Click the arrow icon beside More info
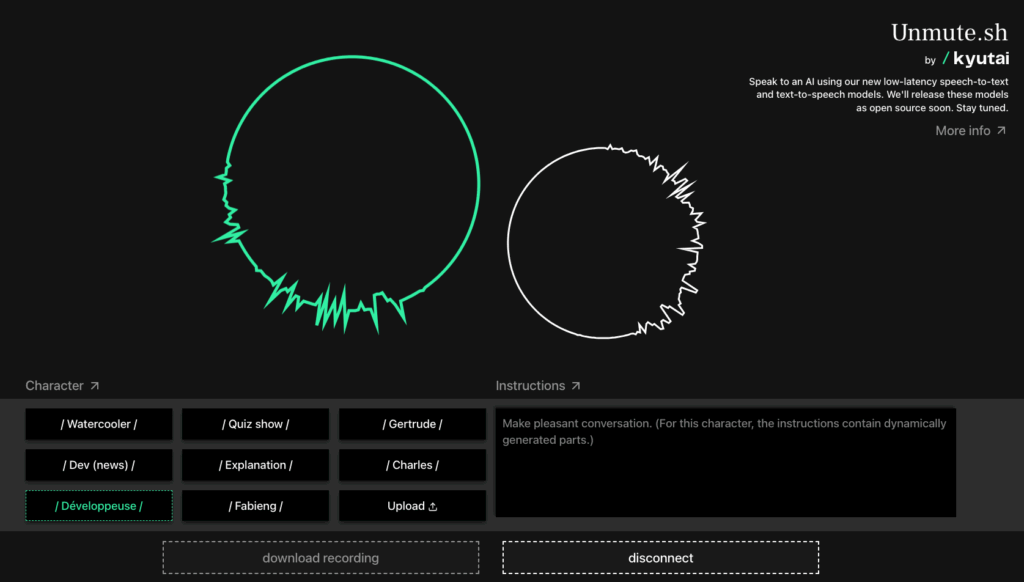1024x582 pixels. pyautogui.click(x=1001, y=130)
